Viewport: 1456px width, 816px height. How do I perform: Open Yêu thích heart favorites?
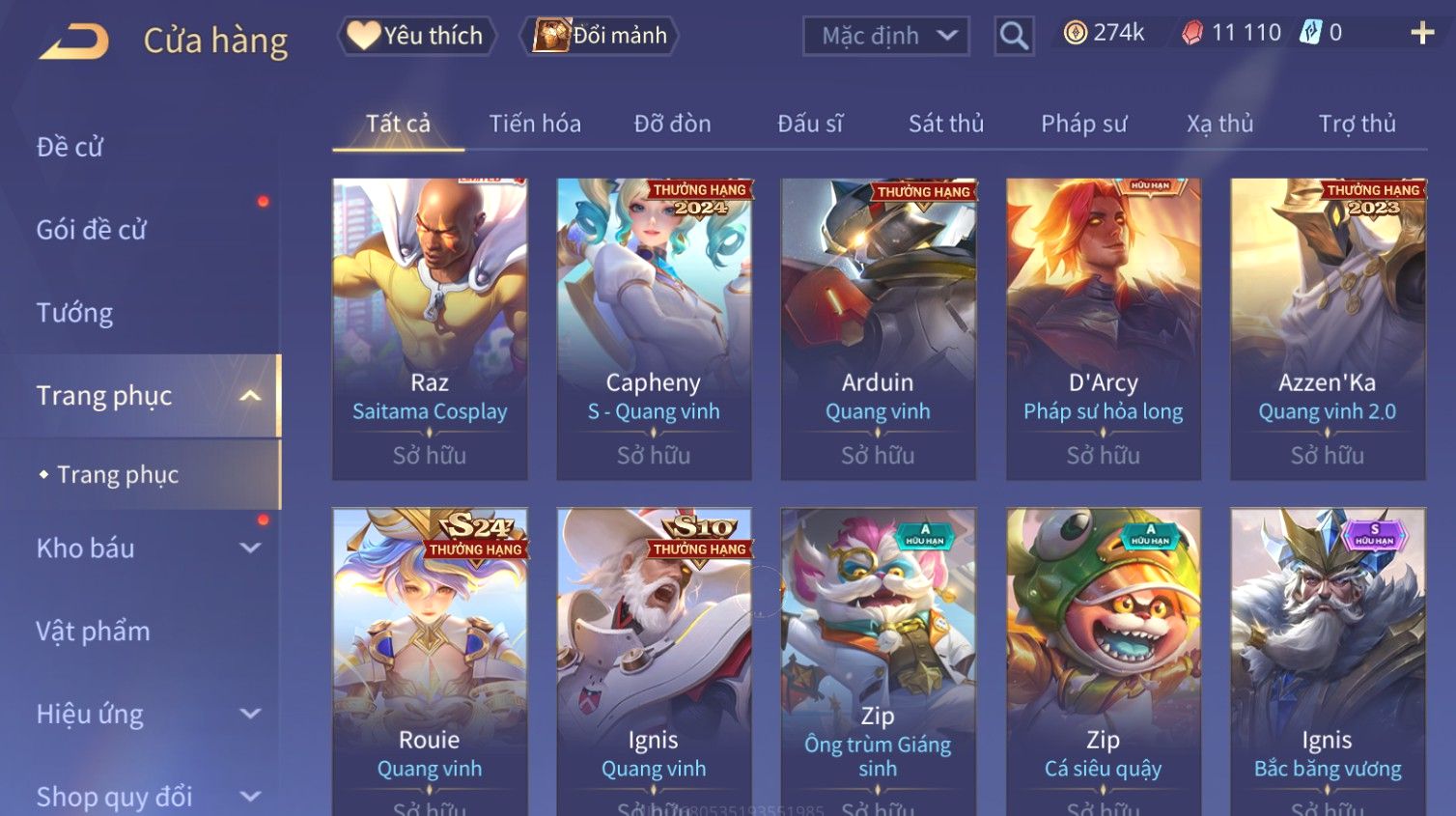pyautogui.click(x=417, y=36)
